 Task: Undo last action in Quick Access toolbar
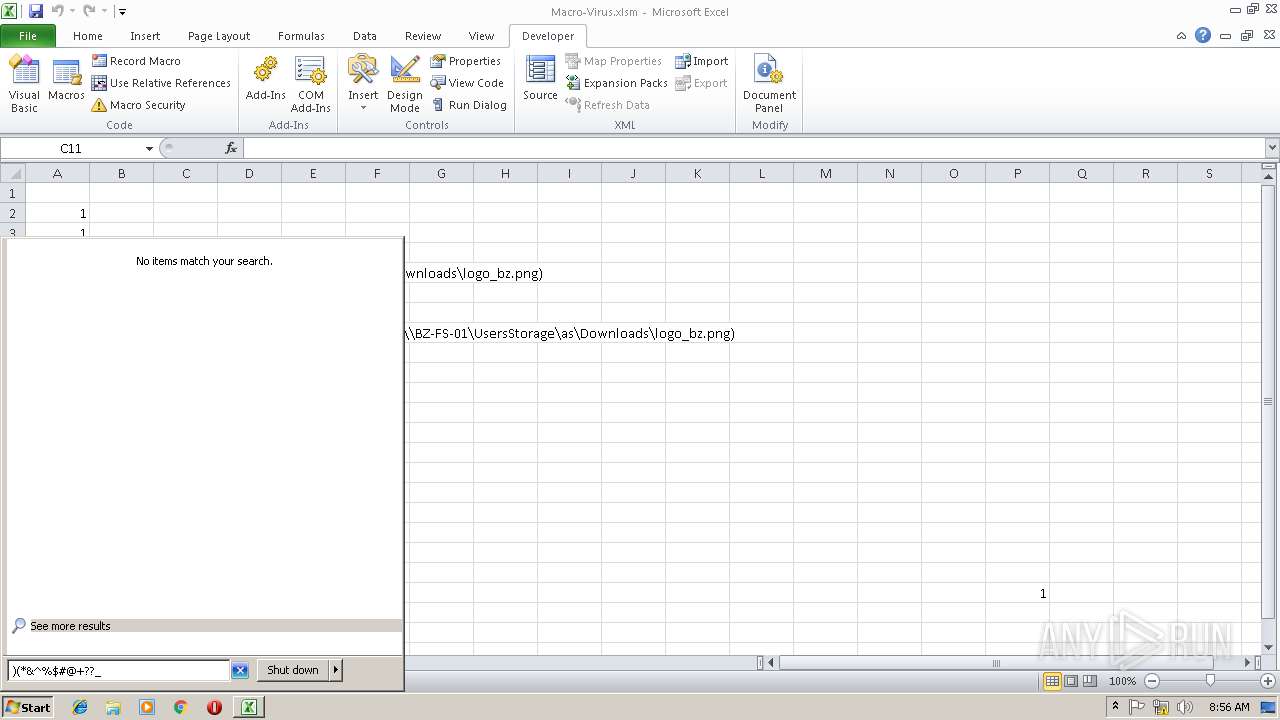58,11
